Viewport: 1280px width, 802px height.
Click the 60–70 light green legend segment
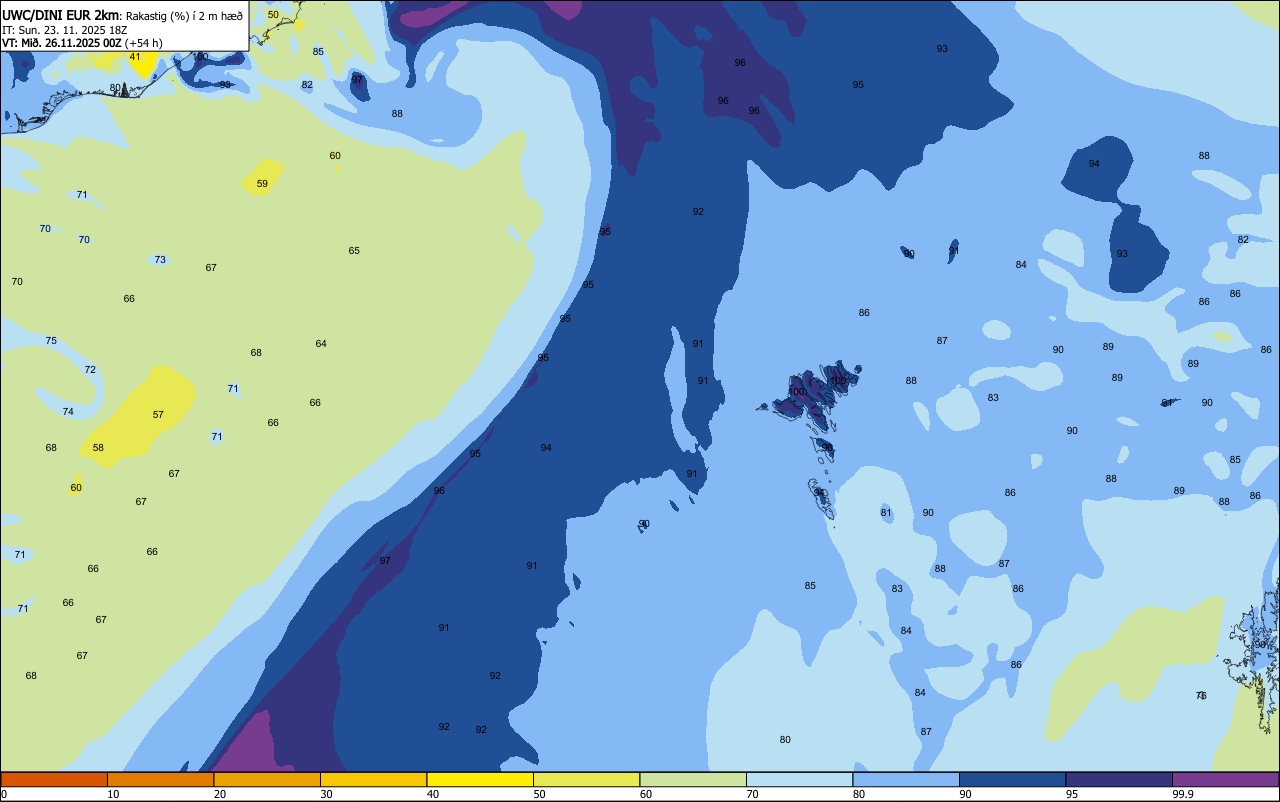pyautogui.click(x=693, y=779)
